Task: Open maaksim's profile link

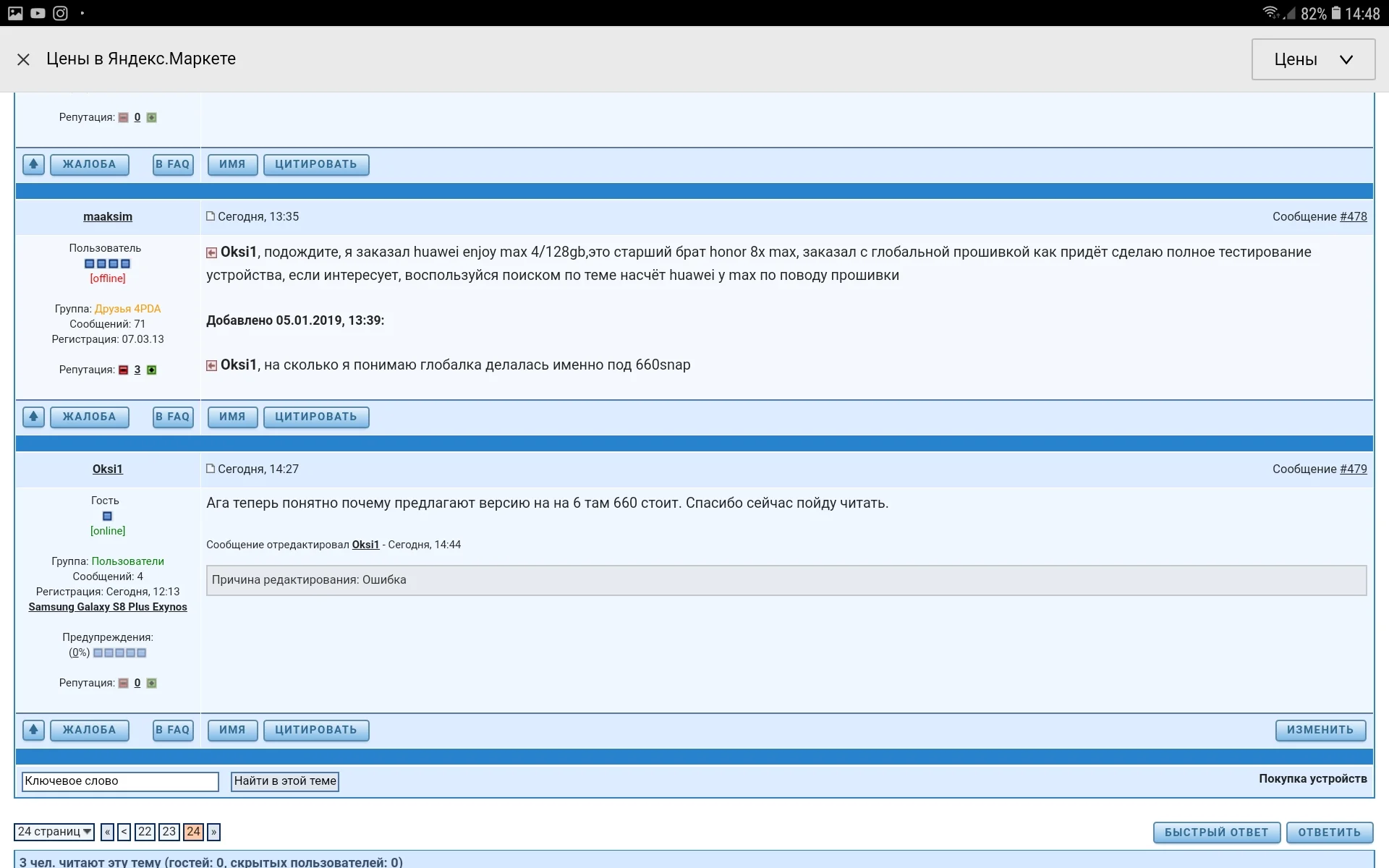Action: 107,216
